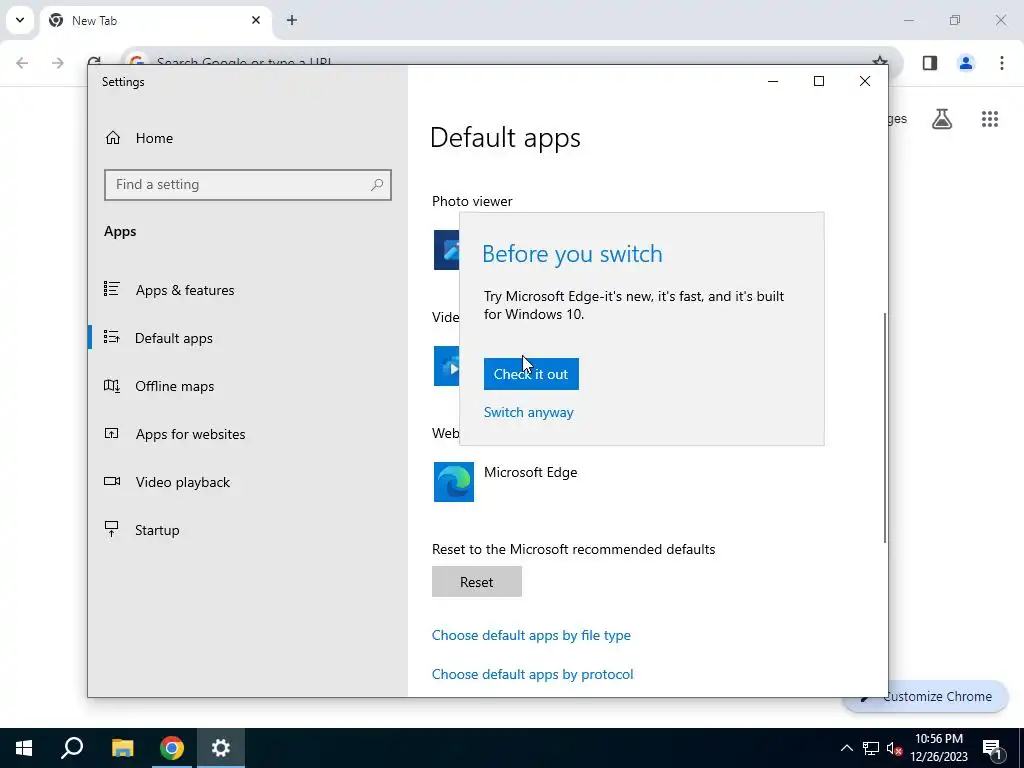Click the Chrome profile avatar icon
Screen dimensions: 1024x768
[966, 63]
